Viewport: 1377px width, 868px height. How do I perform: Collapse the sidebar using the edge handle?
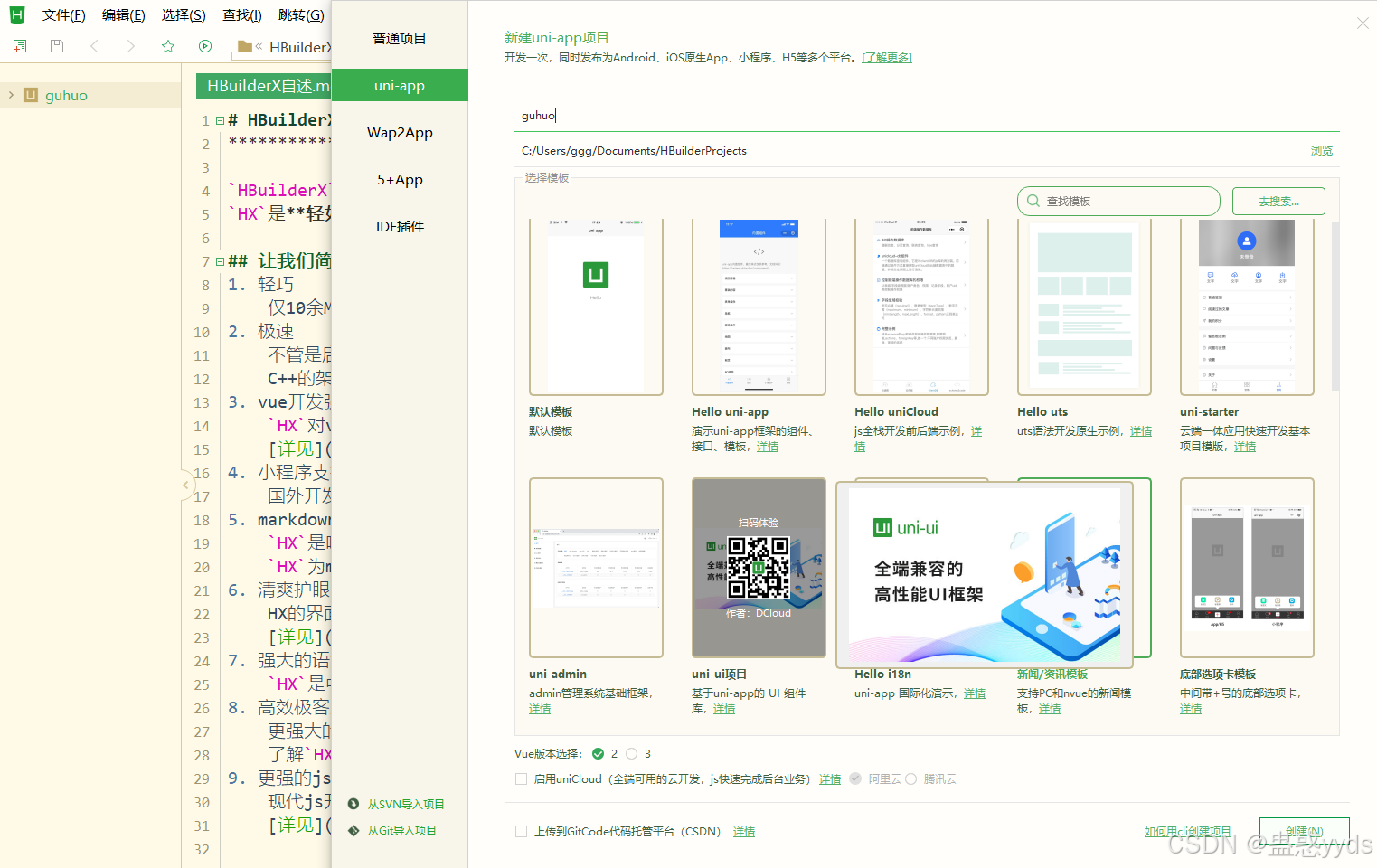186,485
